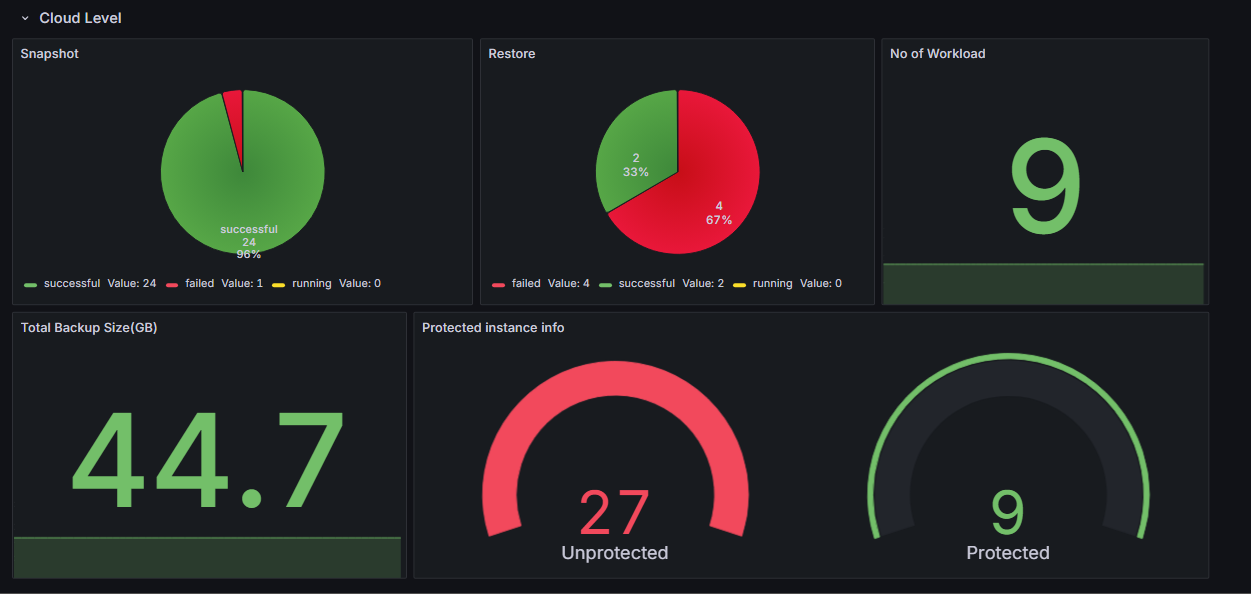Click yellow running color swatch in Restore legend

coord(739,285)
